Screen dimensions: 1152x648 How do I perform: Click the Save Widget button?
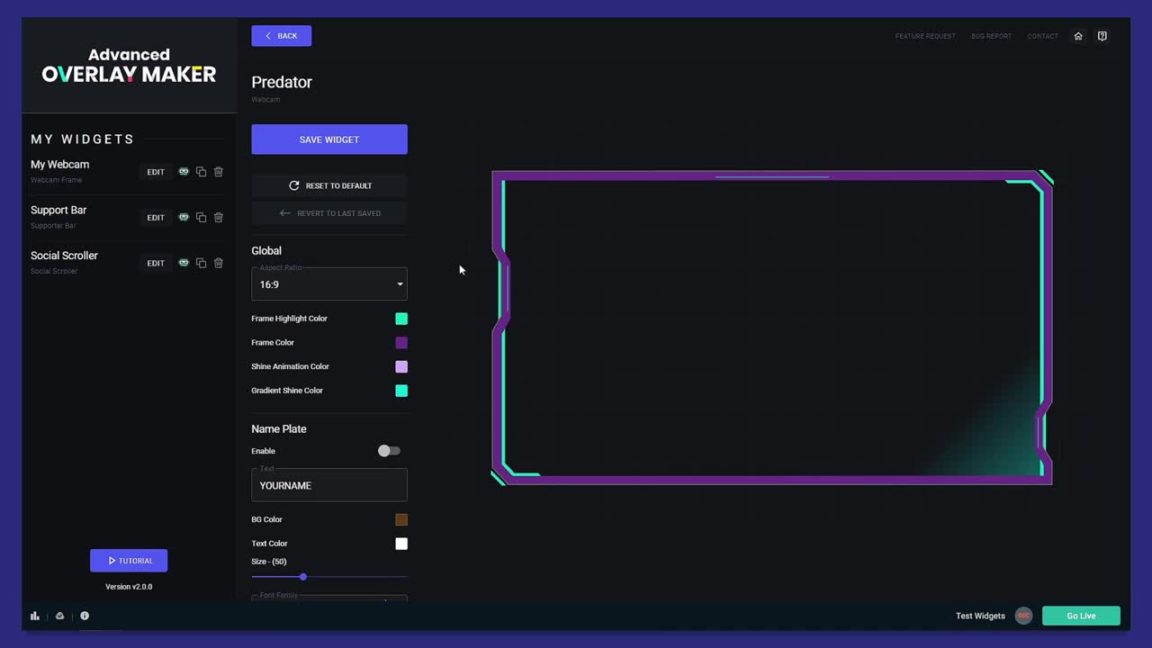click(329, 139)
